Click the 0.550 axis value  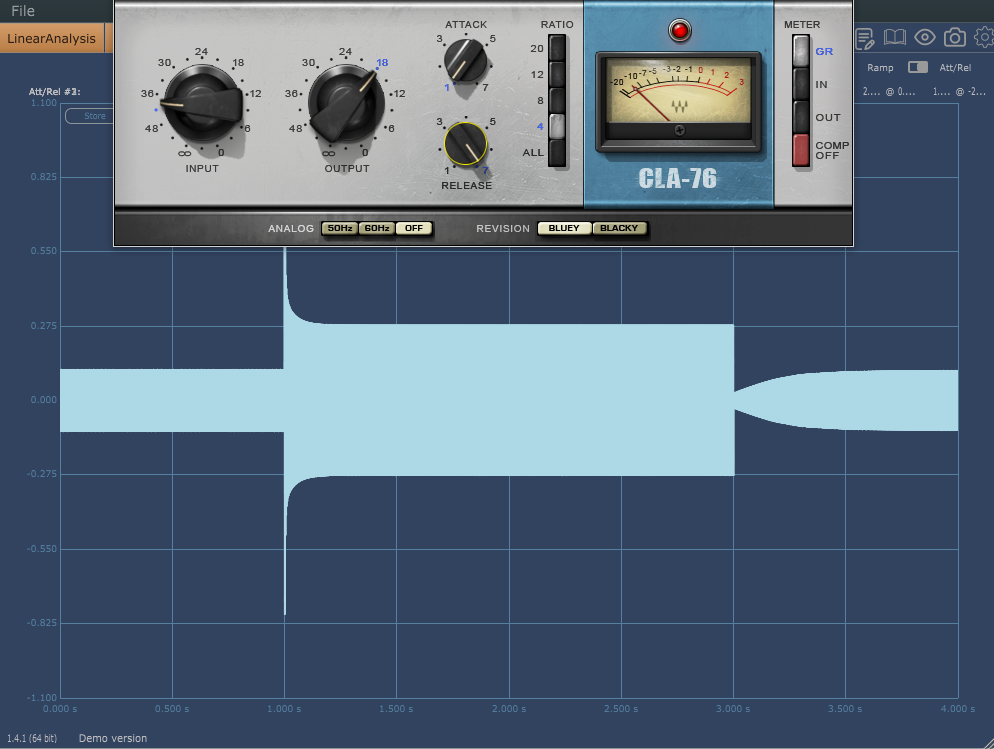point(44,251)
